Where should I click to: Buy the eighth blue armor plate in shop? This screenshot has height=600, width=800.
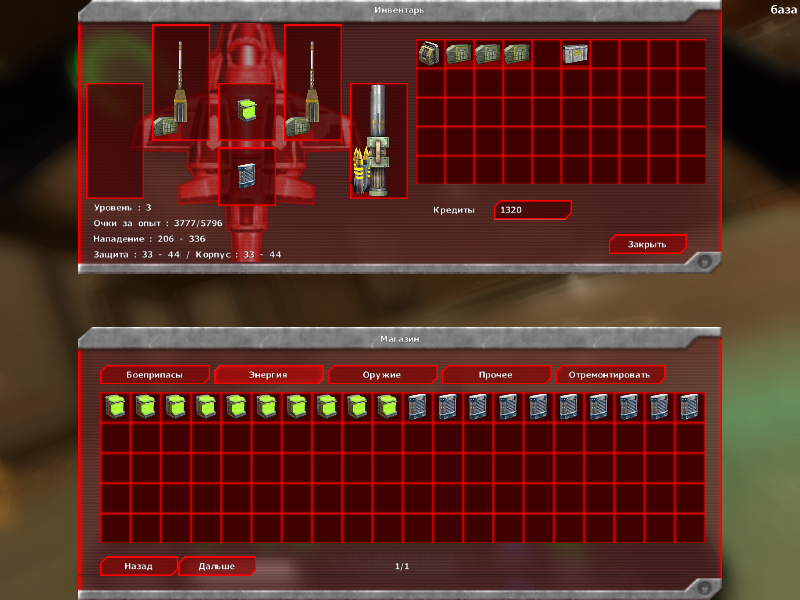629,407
